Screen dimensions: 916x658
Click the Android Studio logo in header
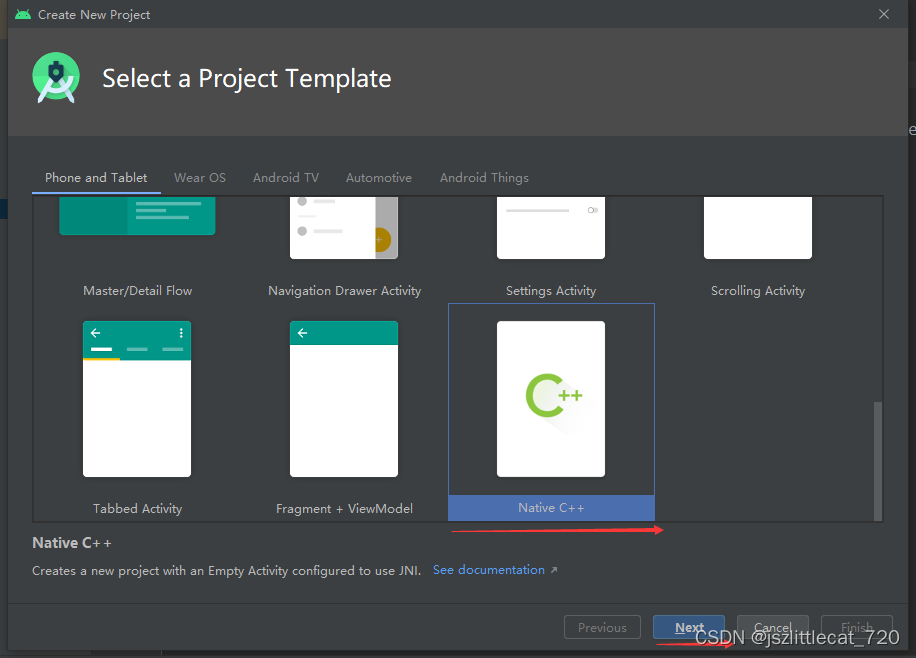pyautogui.click(x=56, y=78)
